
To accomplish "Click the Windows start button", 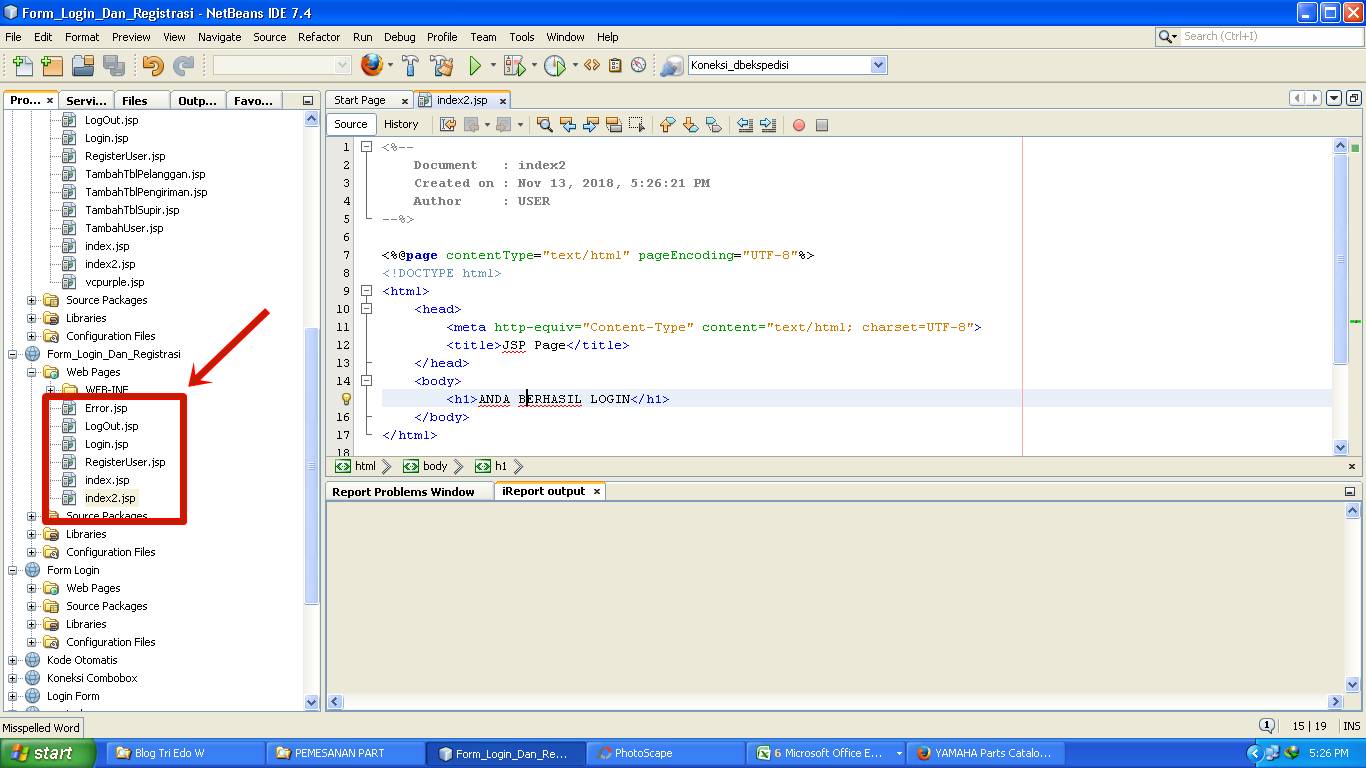I will 47,753.
